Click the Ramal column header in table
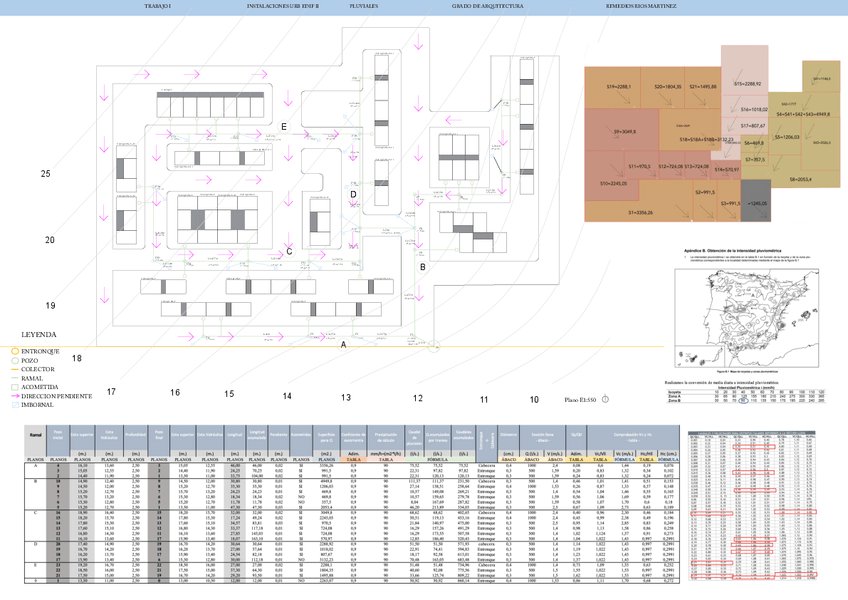 coord(35,436)
